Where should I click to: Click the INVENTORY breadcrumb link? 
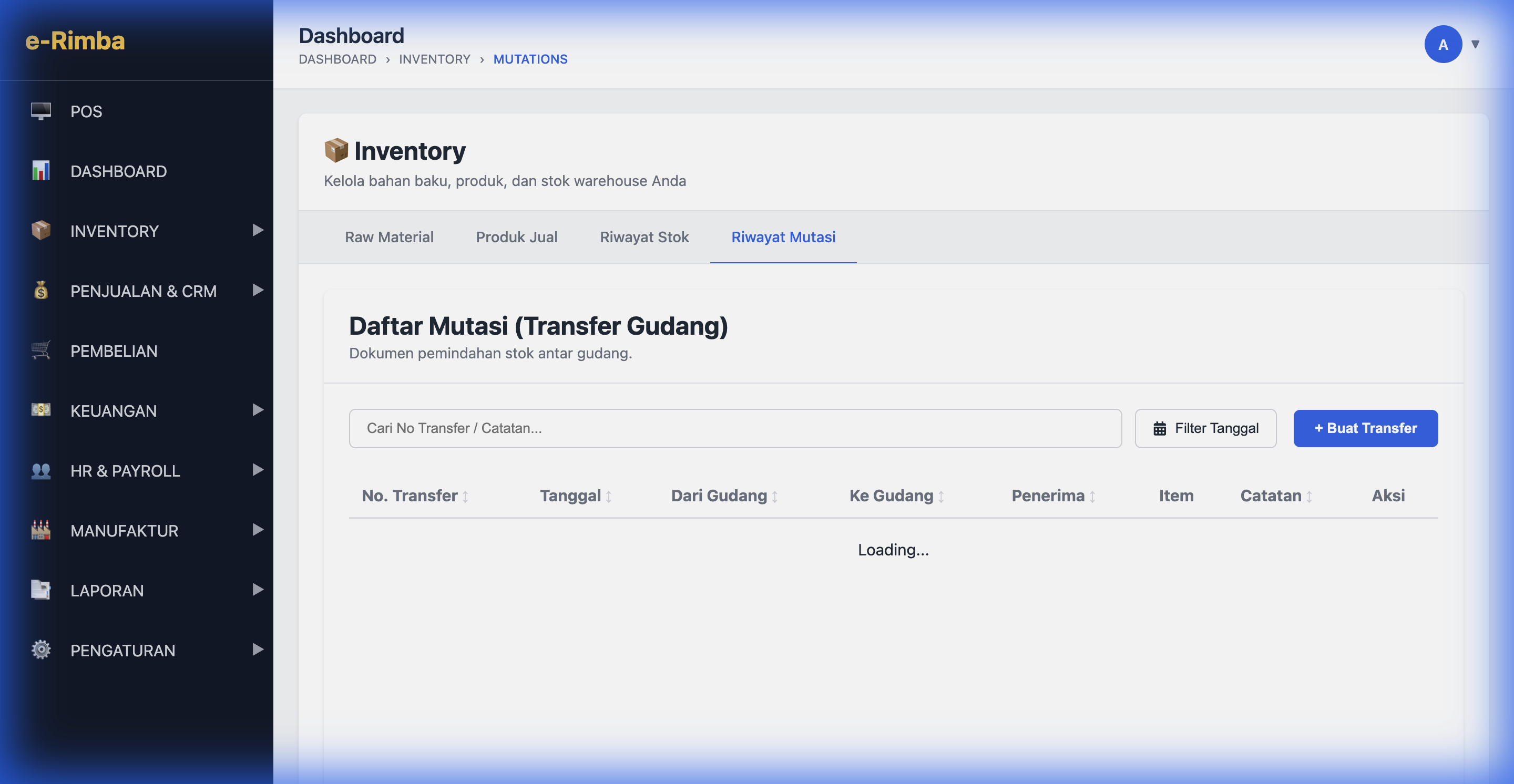pos(434,59)
